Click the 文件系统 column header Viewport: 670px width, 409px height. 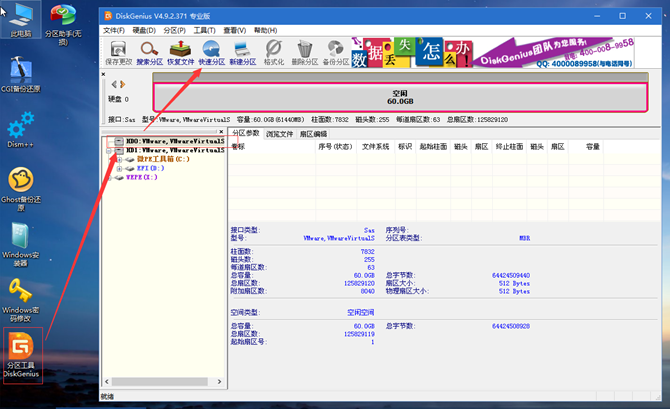pyautogui.click(x=375, y=147)
